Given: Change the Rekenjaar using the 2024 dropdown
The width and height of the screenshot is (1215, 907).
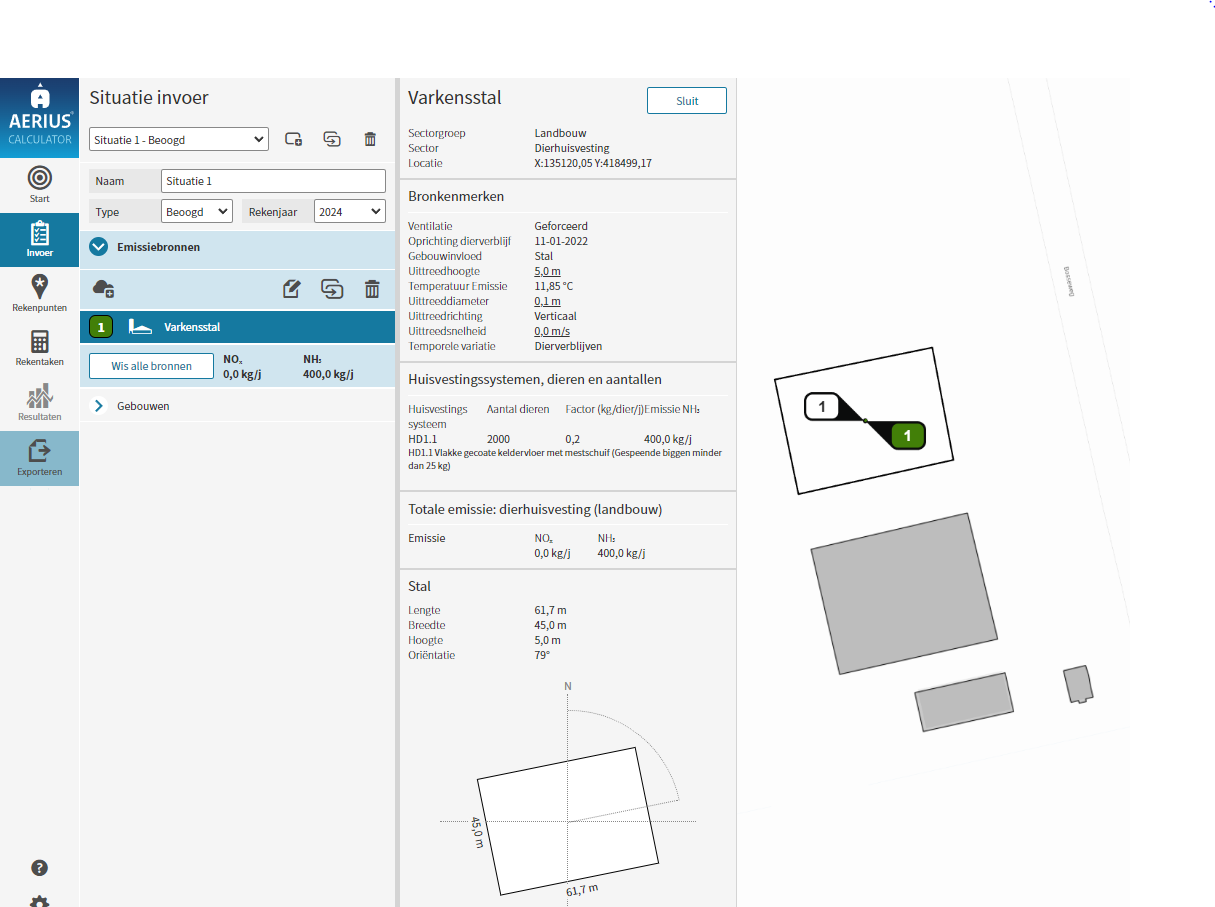Looking at the screenshot, I should [349, 211].
